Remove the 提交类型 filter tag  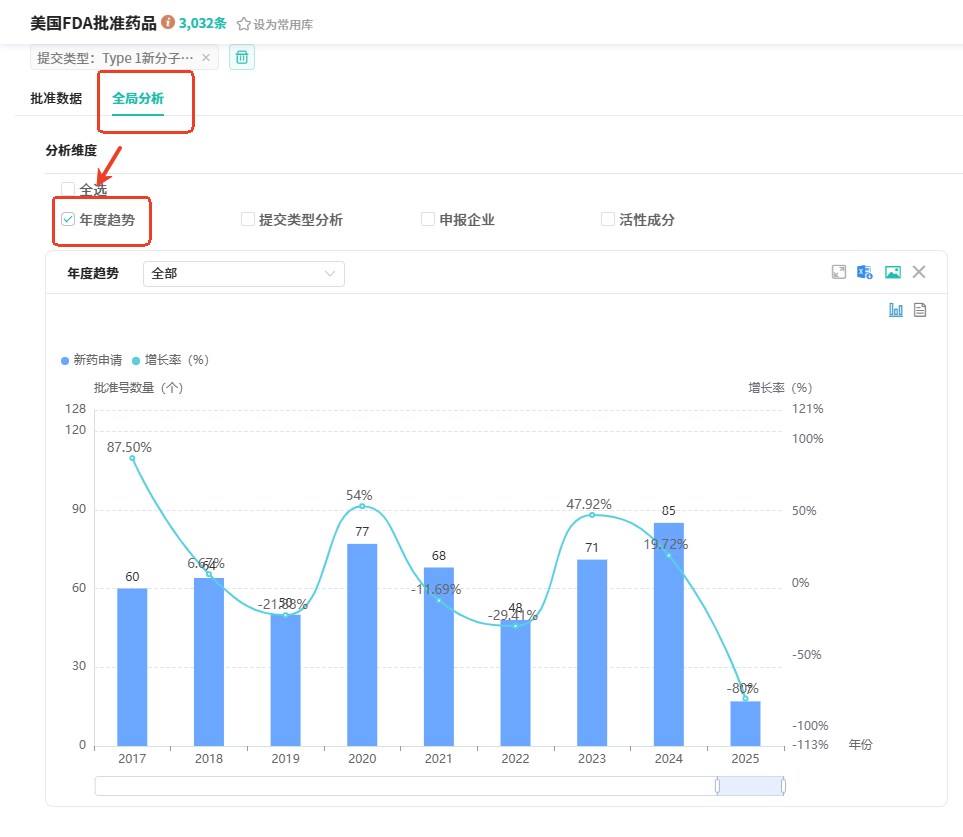coord(206,58)
